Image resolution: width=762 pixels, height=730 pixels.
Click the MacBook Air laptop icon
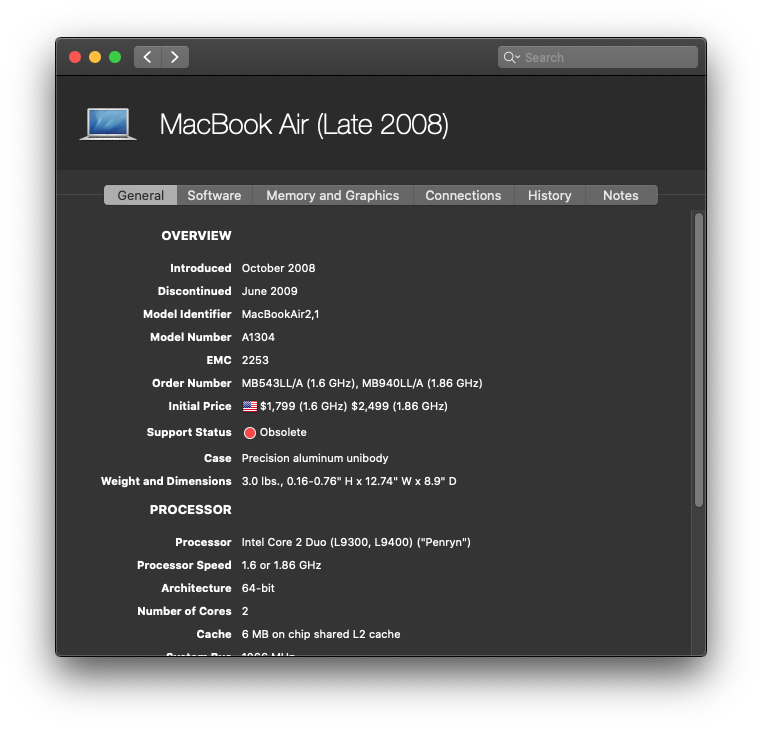tap(108, 124)
